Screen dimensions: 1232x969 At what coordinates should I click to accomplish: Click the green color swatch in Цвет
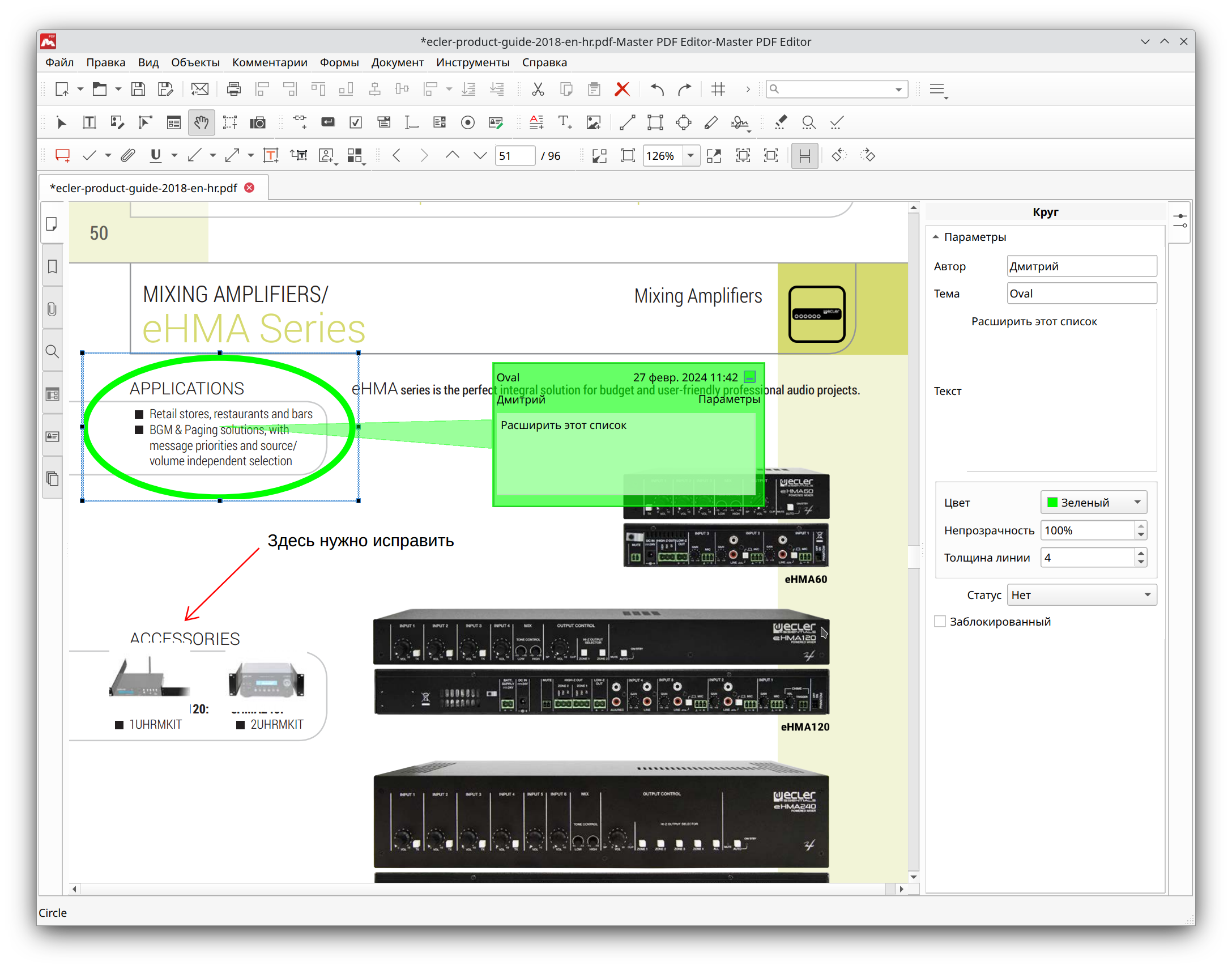coord(1052,502)
